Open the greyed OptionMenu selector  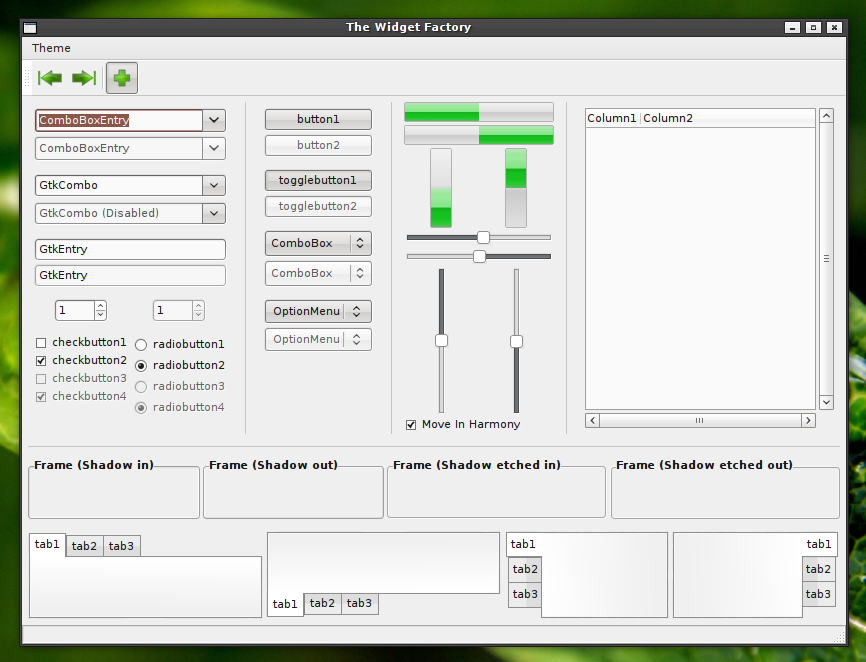[318, 340]
